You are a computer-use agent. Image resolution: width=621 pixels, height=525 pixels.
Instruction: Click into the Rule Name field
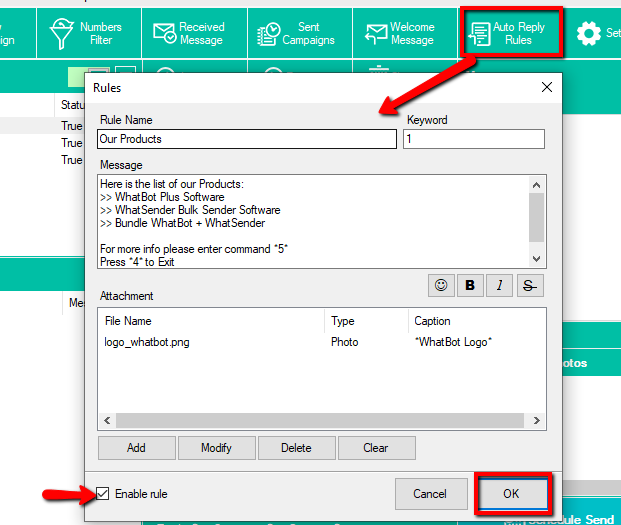[246, 139]
